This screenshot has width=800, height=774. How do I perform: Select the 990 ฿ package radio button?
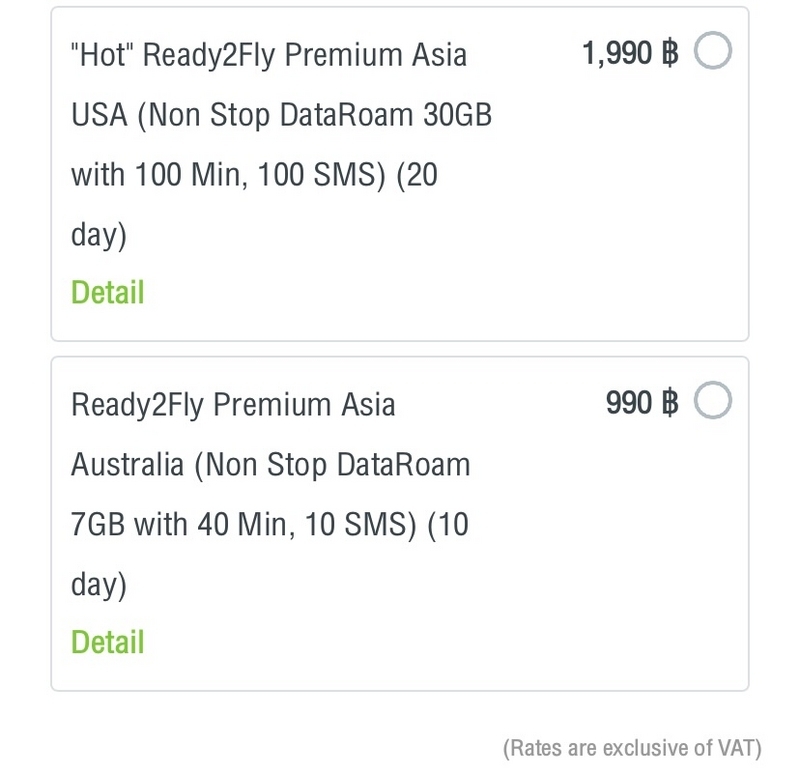pyautogui.click(x=712, y=400)
